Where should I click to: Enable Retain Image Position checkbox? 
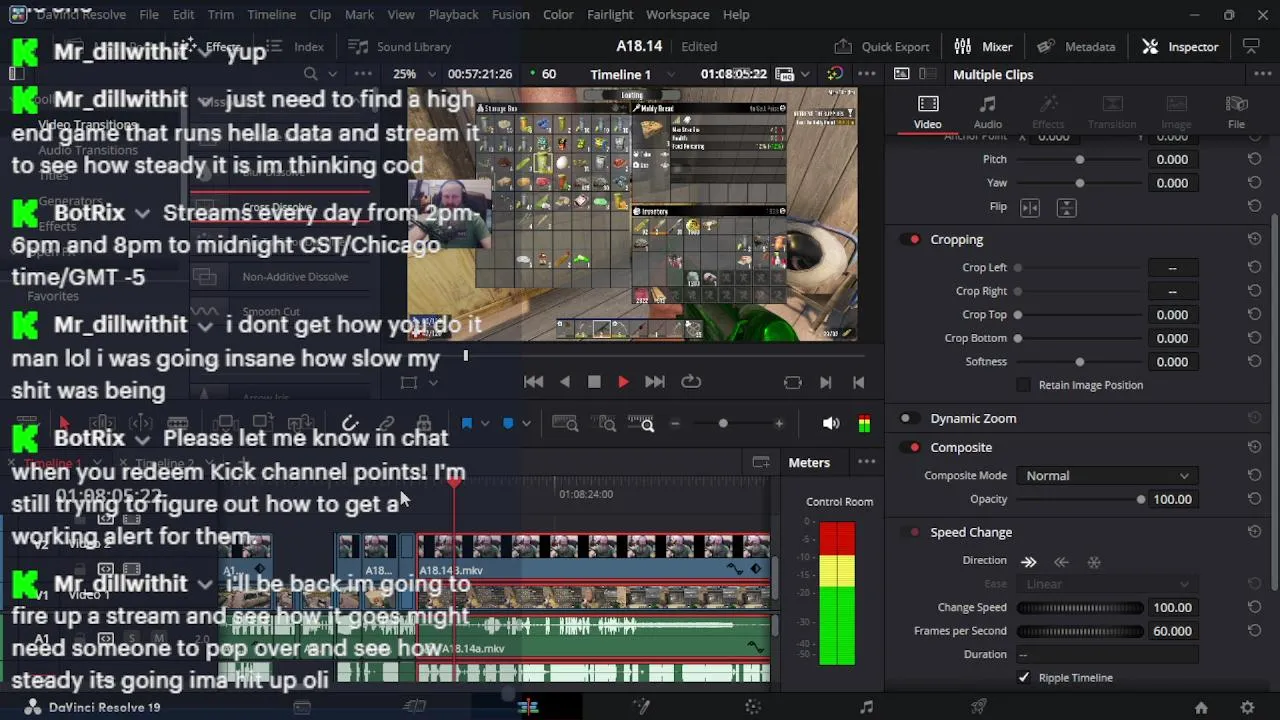tap(1023, 385)
